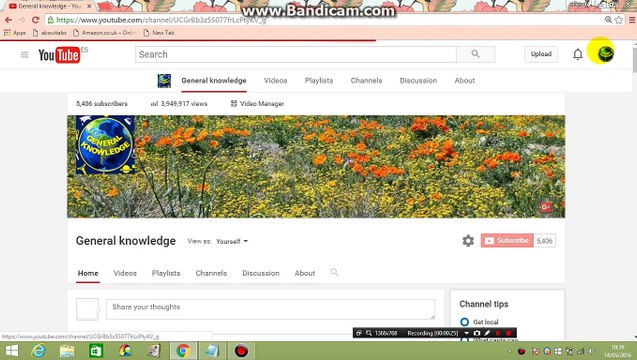Expand the Bandicam recording dropdown arrow
Image resolution: width=637 pixels, height=360 pixels.
click(466, 333)
